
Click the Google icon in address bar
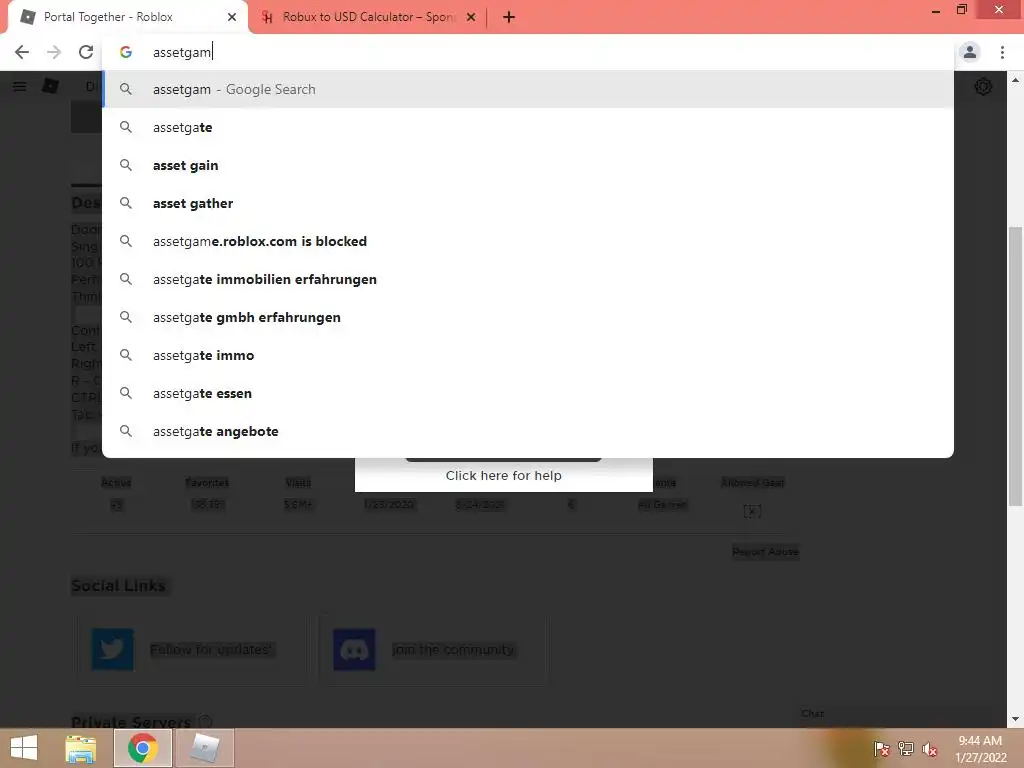(126, 52)
